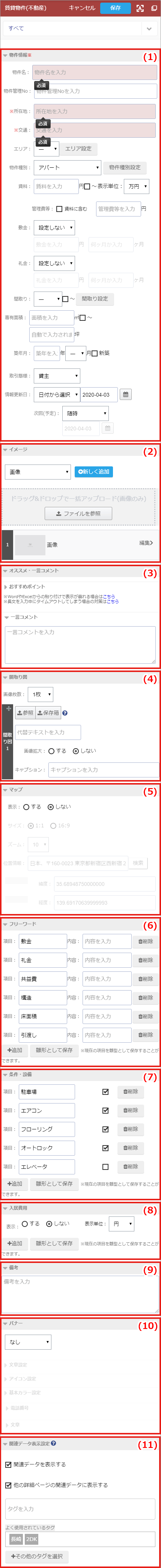Click ファイルを参照 upload button
The height and width of the screenshot is (1568, 161).
[x=78, y=514]
